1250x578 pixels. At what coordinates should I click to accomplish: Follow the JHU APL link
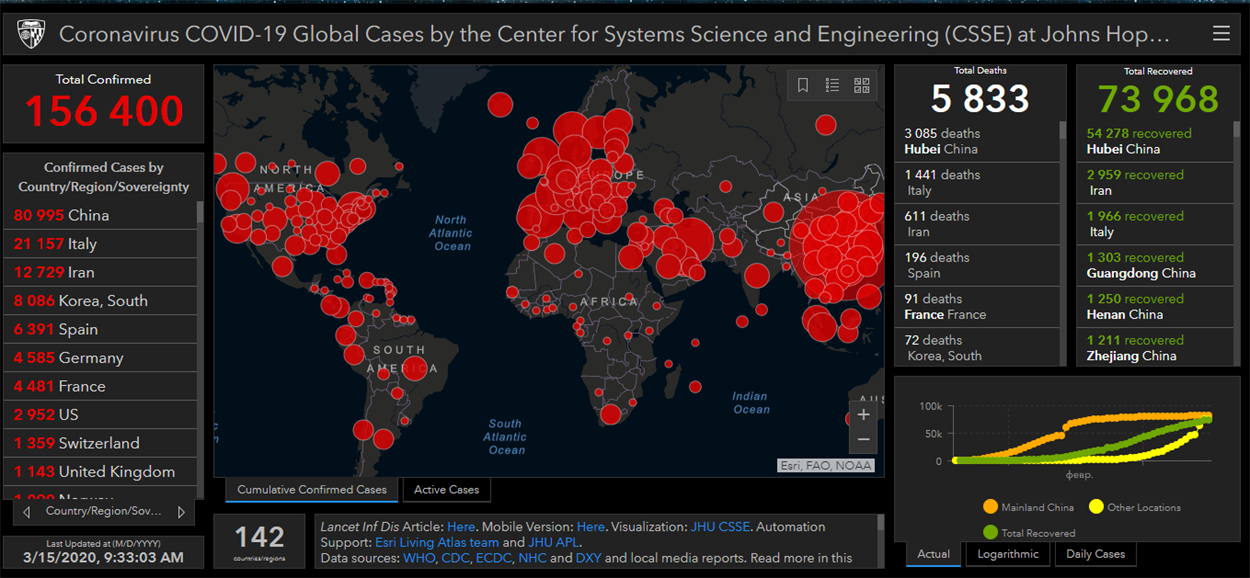tap(553, 543)
